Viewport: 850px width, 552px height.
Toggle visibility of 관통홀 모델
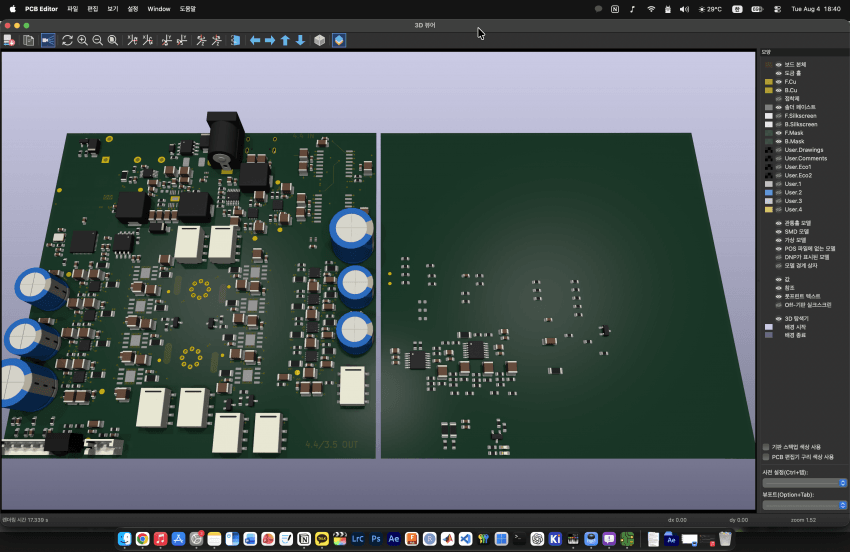coord(778,223)
